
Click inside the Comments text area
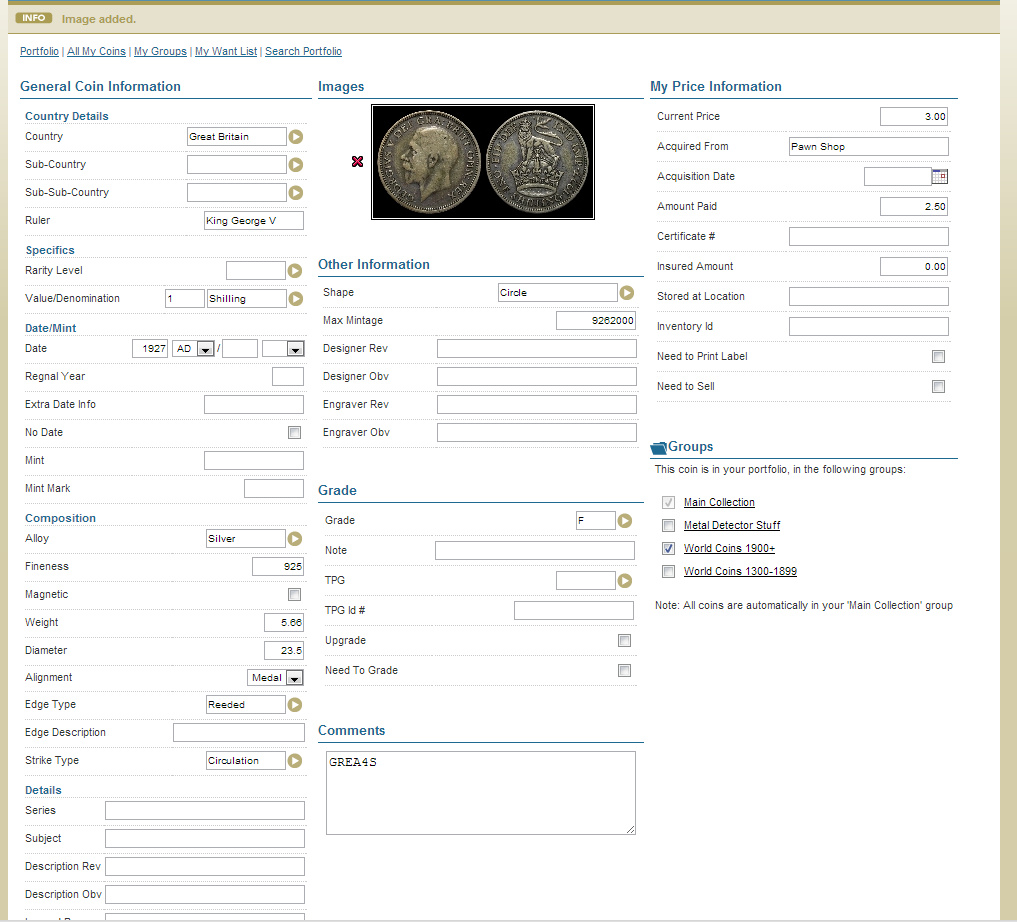[x=480, y=790]
